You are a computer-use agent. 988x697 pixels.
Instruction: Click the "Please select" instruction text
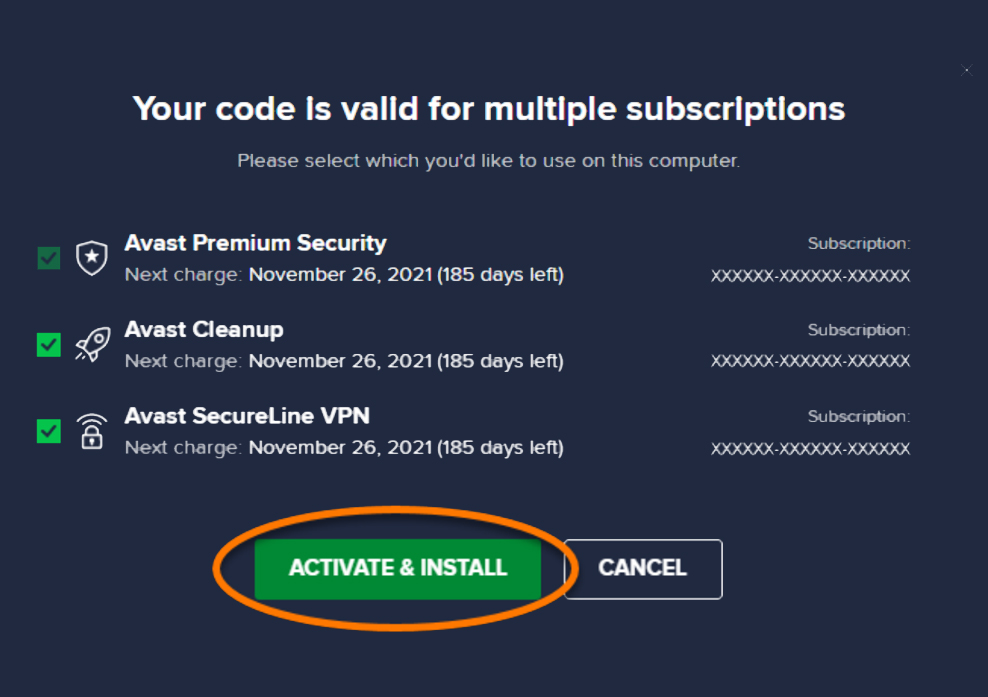pos(488,160)
